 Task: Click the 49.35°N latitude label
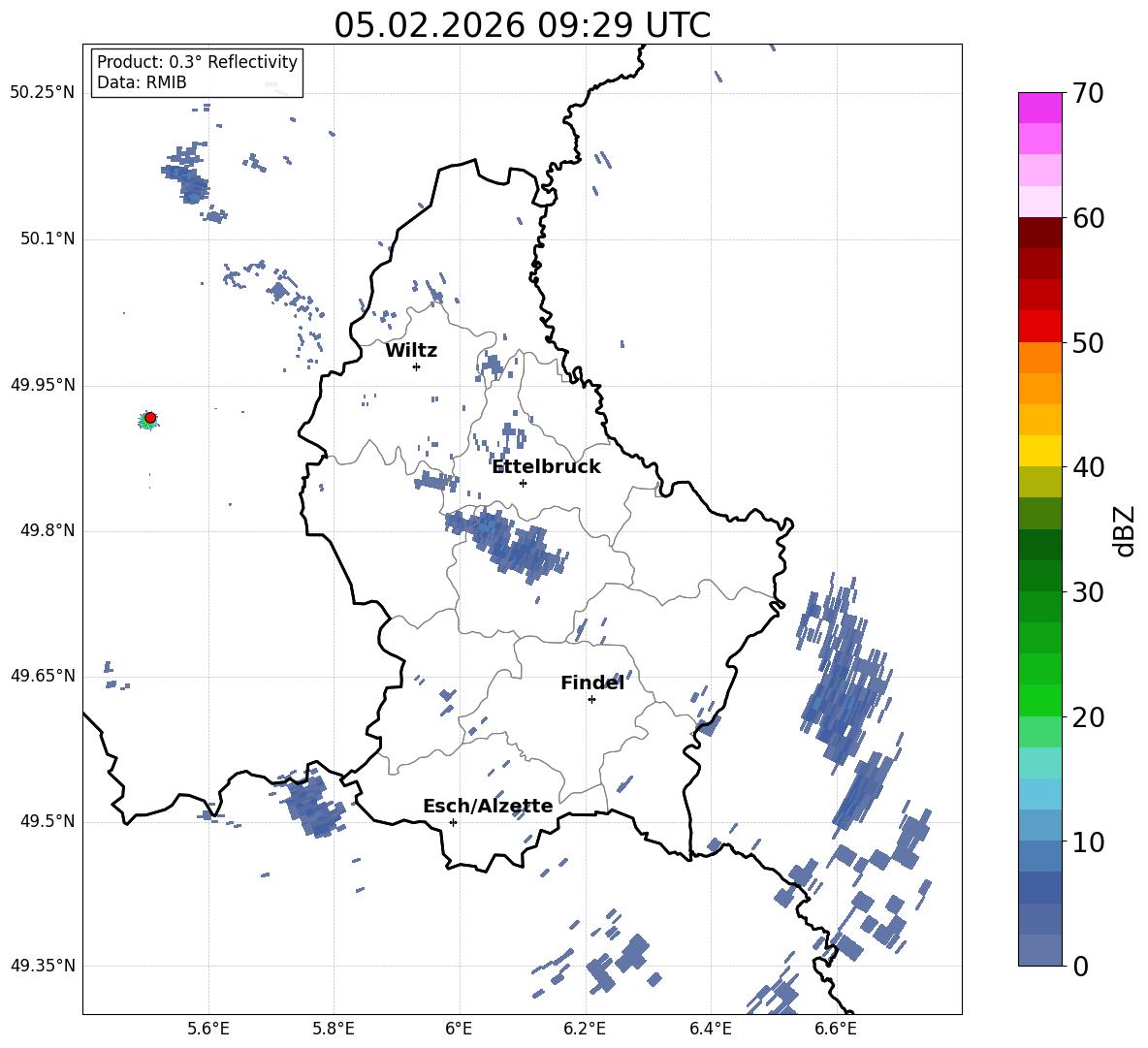(43, 966)
